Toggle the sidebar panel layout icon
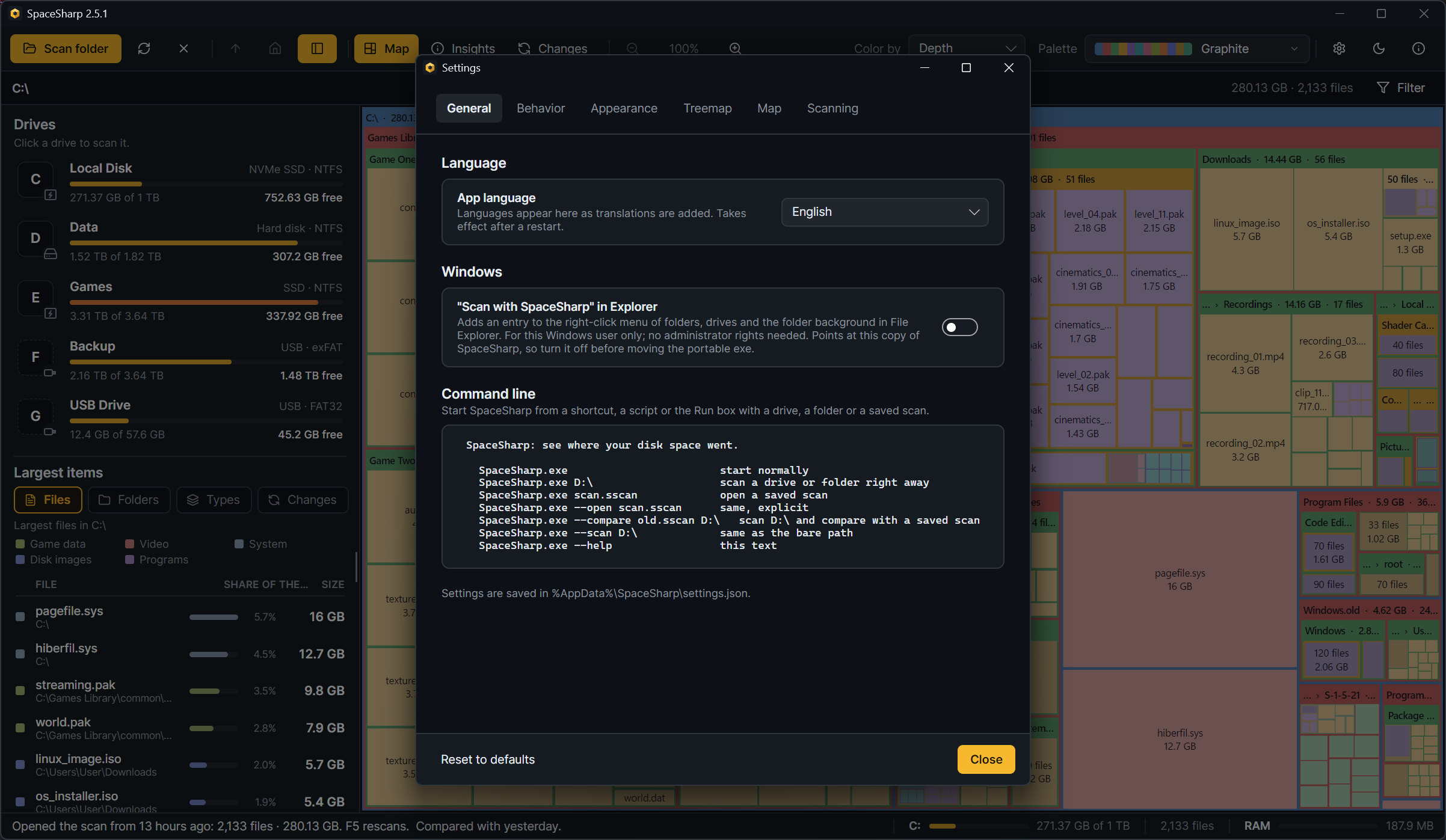 (317, 49)
